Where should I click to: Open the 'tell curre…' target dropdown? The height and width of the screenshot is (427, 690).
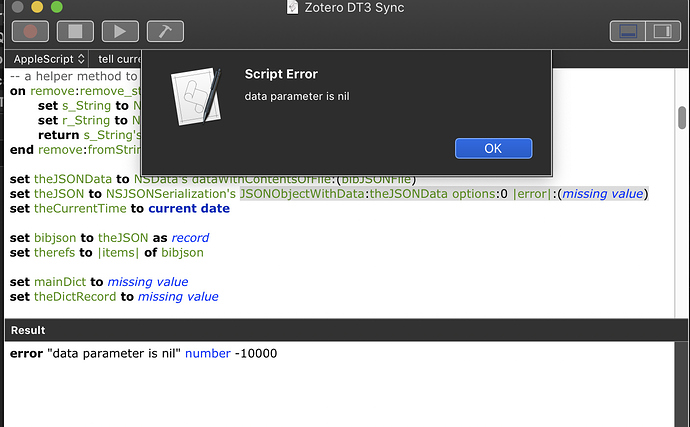119,59
